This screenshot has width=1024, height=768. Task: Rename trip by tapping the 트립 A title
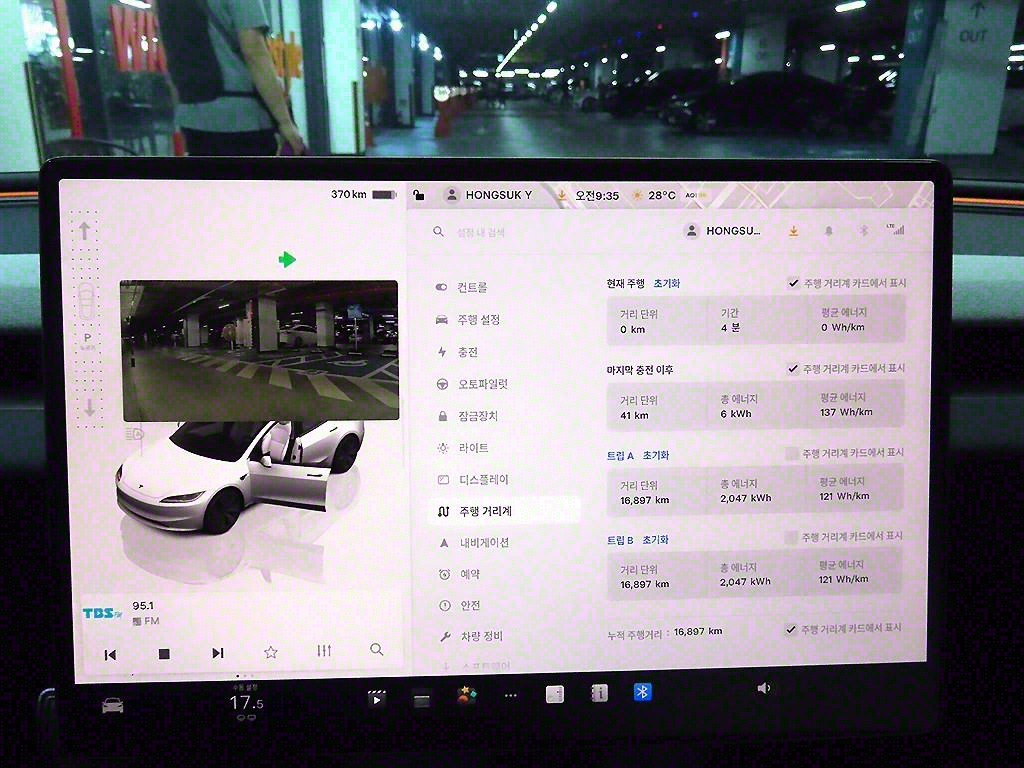(620, 456)
